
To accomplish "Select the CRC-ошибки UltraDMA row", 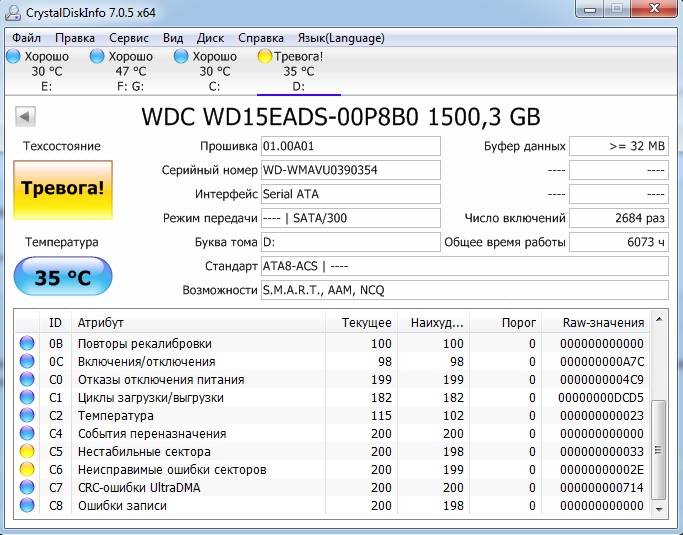I will (x=332, y=488).
